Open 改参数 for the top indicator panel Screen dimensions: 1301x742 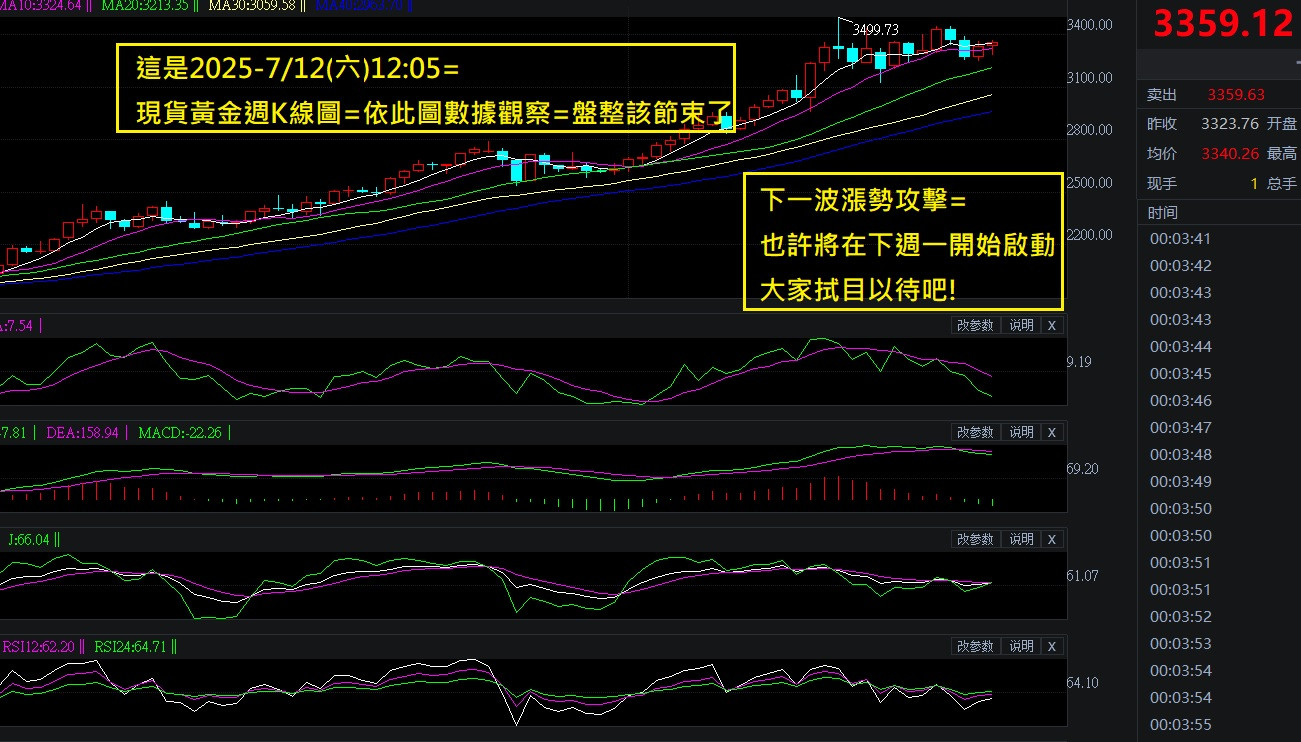[x=975, y=325]
